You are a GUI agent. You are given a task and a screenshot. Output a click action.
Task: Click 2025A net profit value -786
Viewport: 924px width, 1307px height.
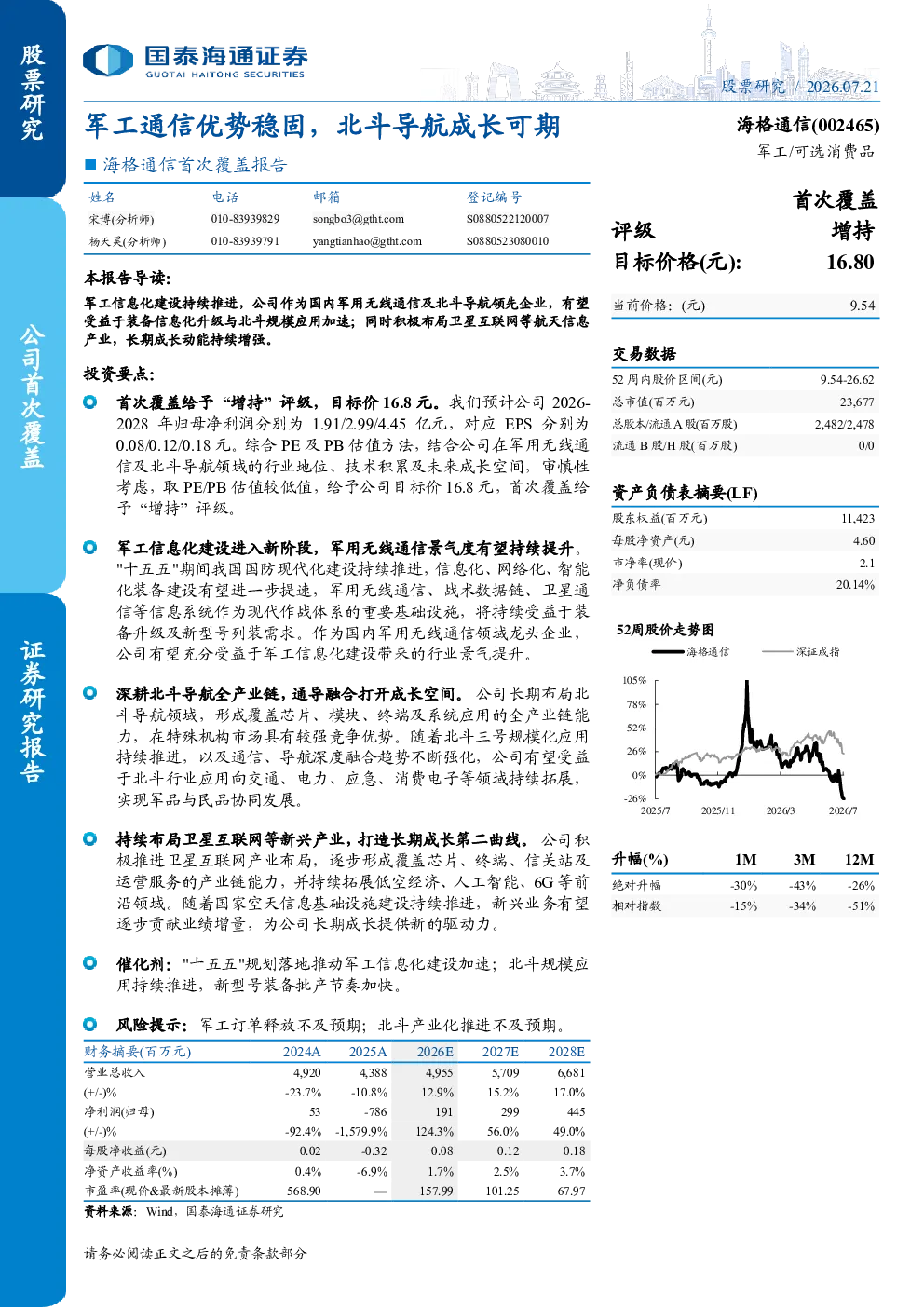pyautogui.click(x=375, y=1112)
